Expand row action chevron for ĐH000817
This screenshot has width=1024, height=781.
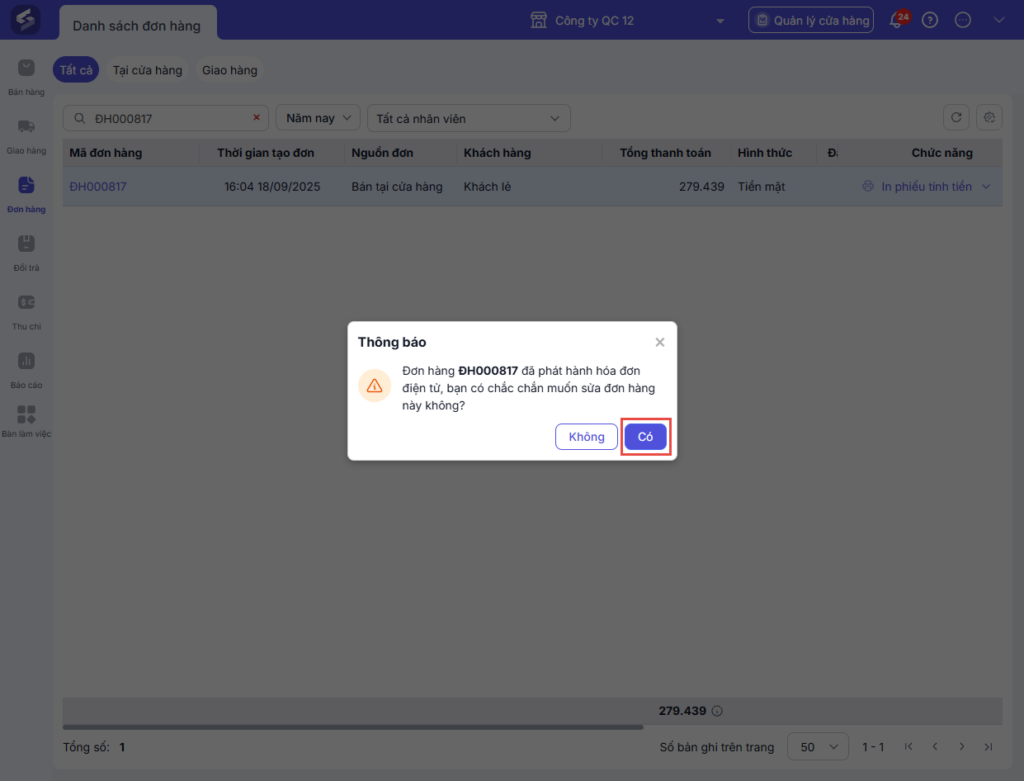tap(986, 187)
